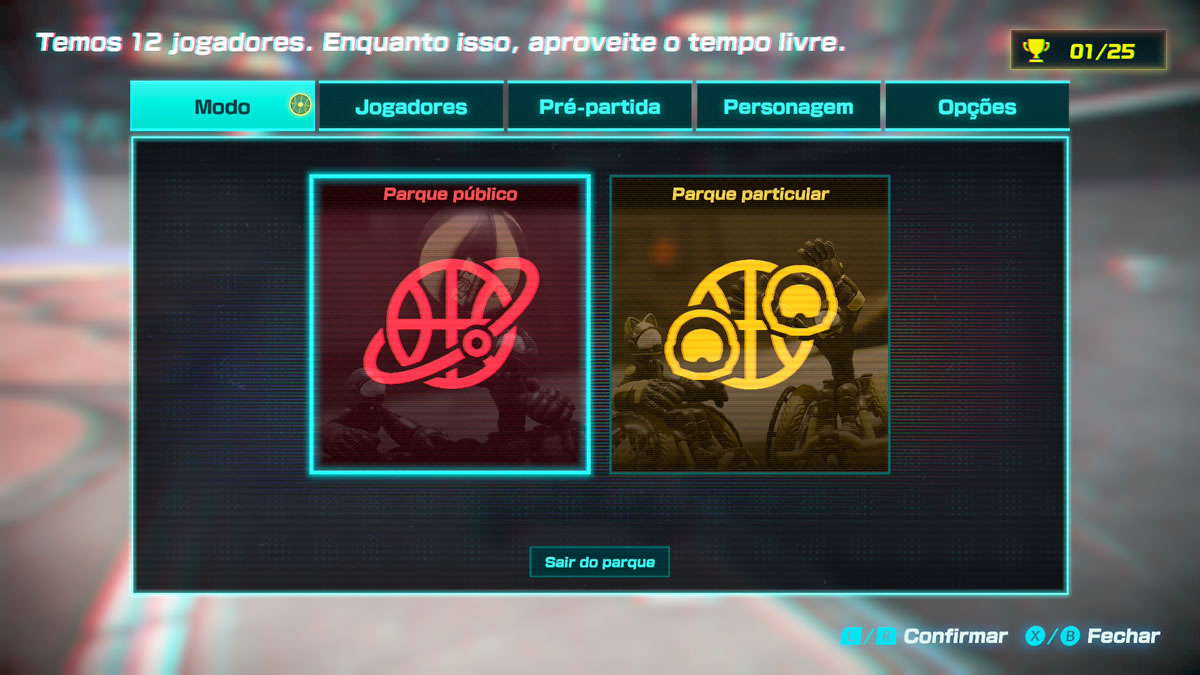Click the X button icon
This screenshot has width=1200, height=675.
coord(1035,636)
